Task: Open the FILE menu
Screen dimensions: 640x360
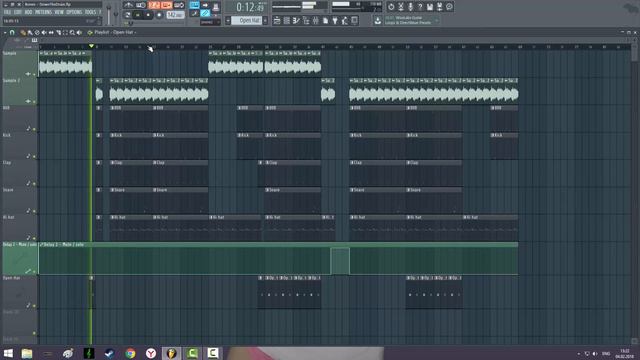Action: pos(7,12)
